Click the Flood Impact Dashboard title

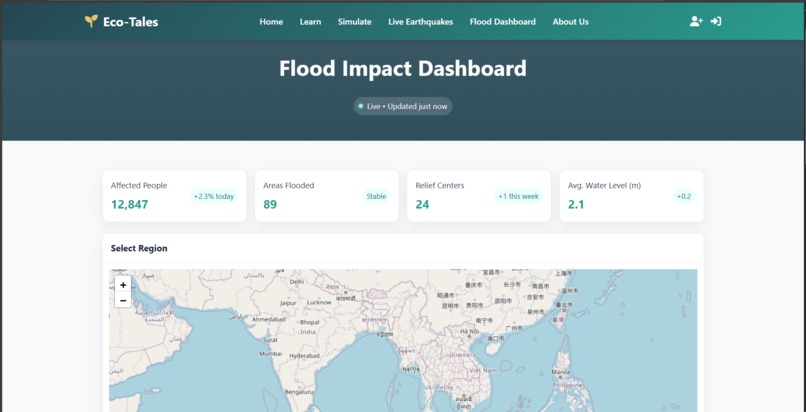tap(402, 68)
